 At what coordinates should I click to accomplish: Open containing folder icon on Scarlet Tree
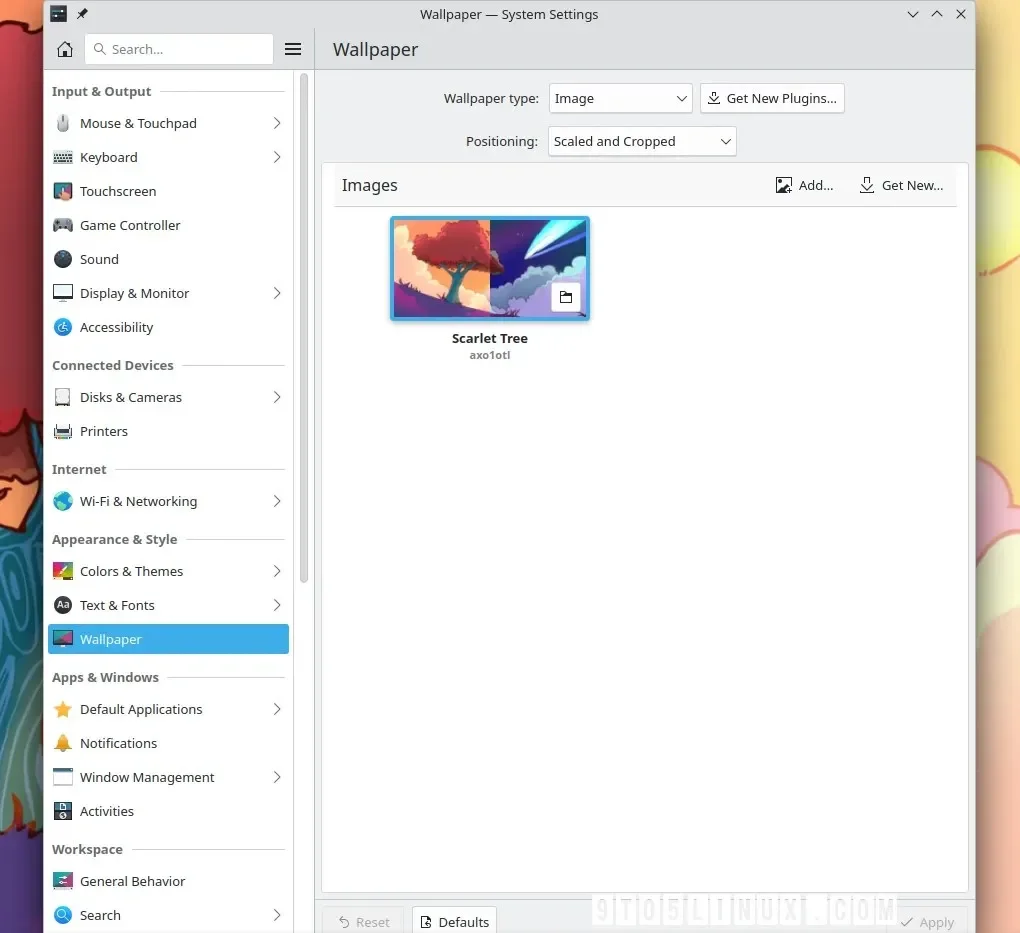tap(565, 297)
